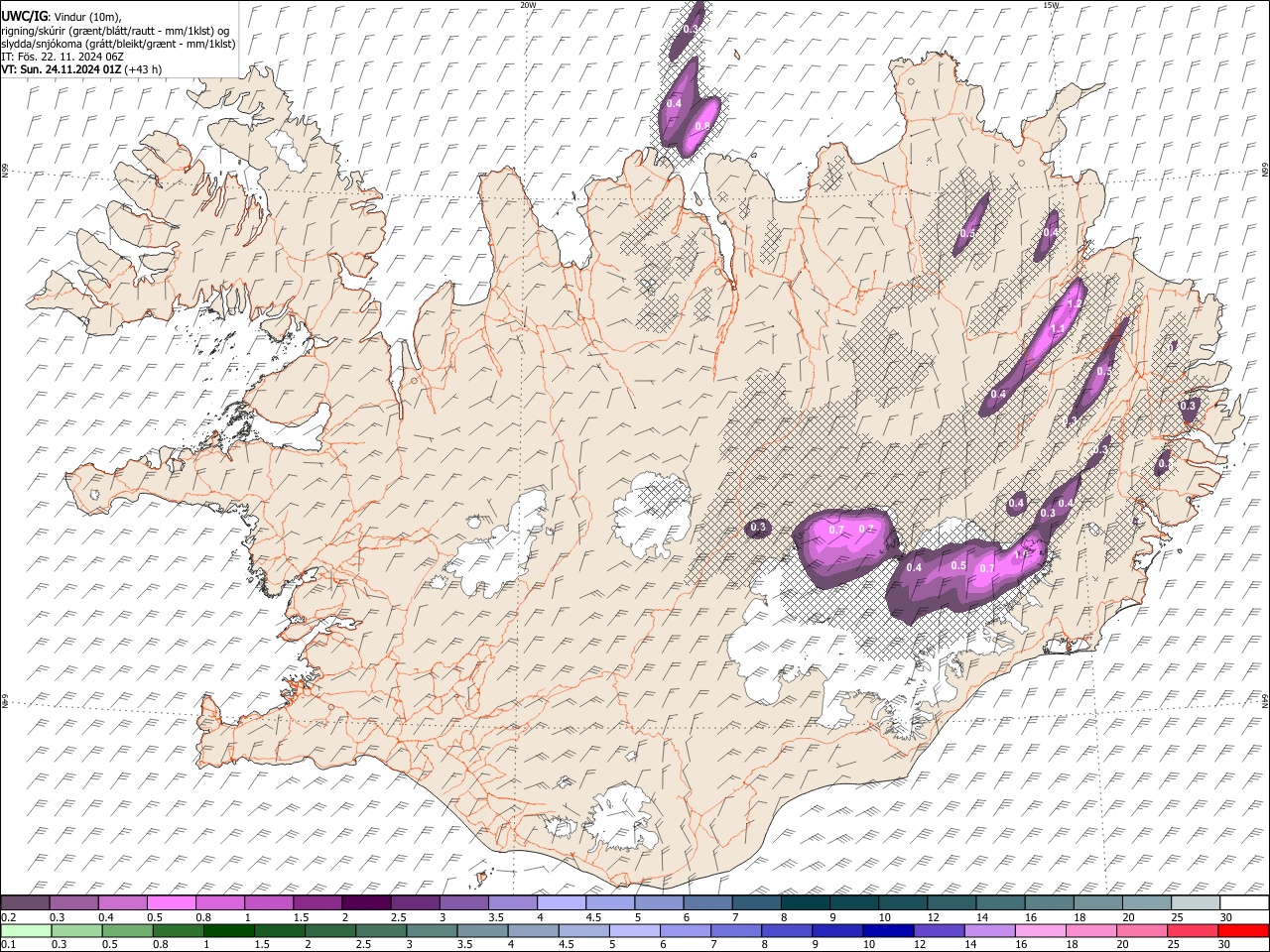Image resolution: width=1270 pixels, height=952 pixels.
Task: Select the 25 crimson swatch, bottom legend row
Action: click(x=1193, y=930)
